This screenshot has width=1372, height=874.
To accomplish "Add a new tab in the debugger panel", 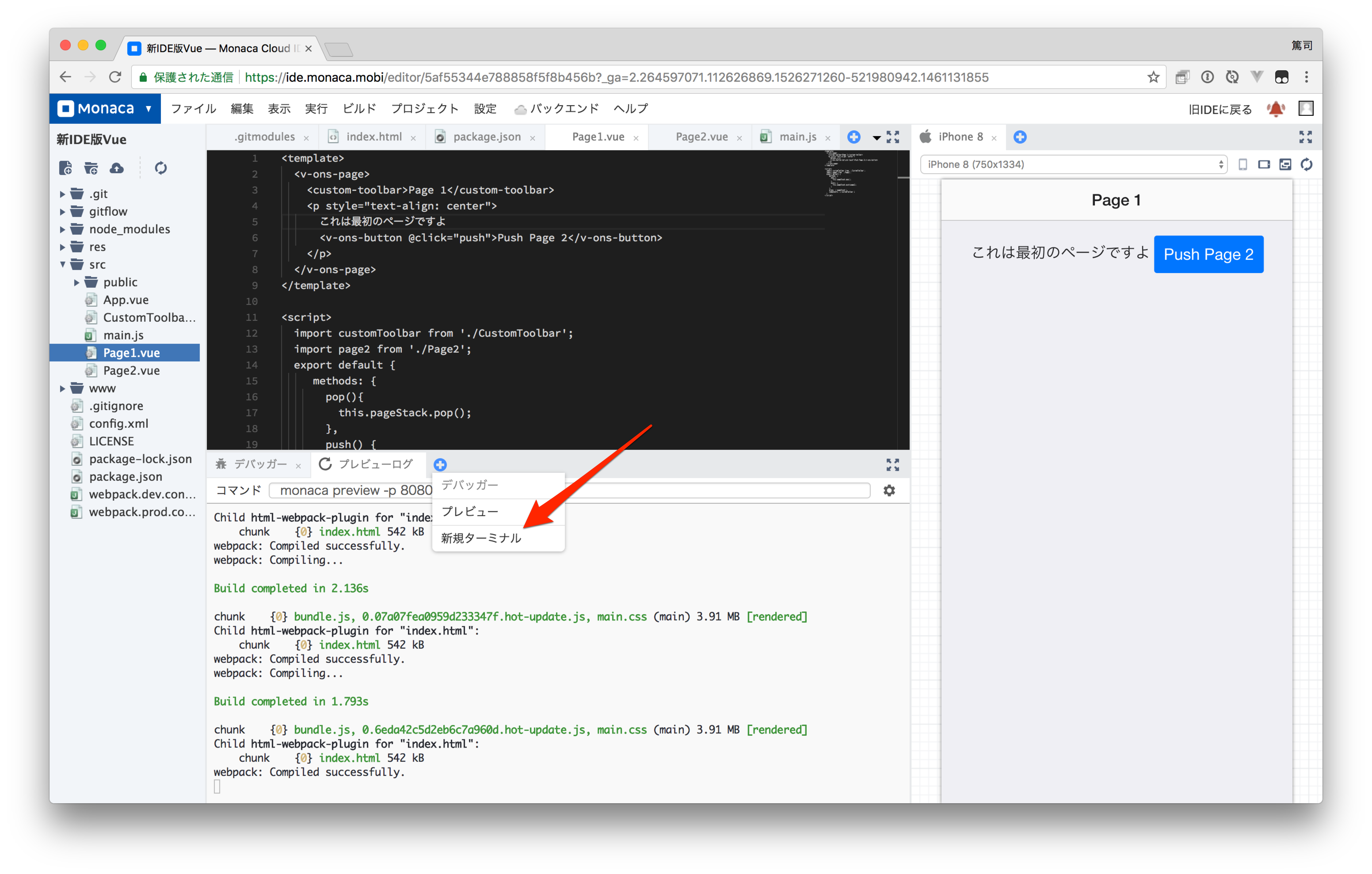I will [x=440, y=464].
